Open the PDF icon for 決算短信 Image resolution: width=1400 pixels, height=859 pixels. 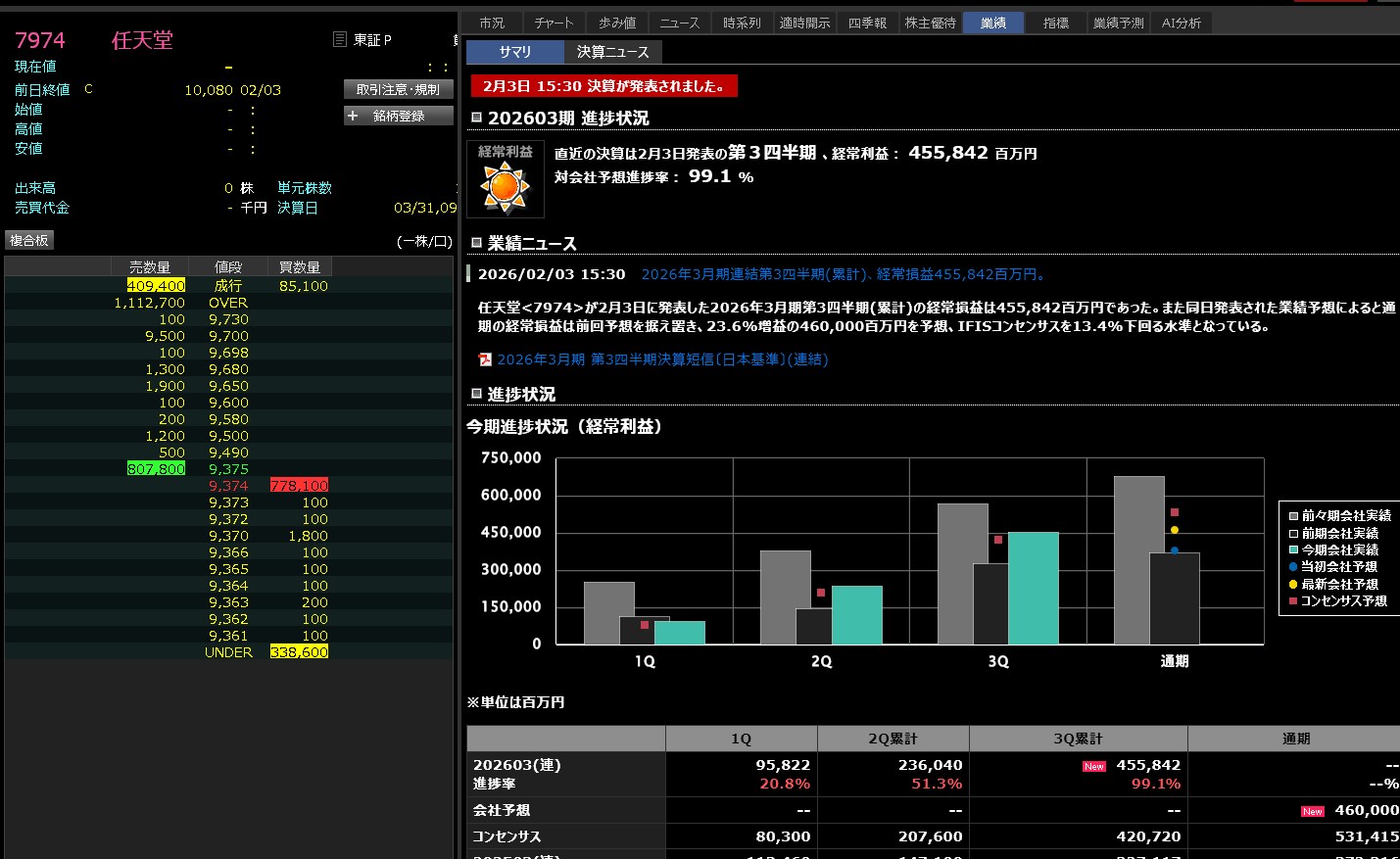pyautogui.click(x=484, y=359)
